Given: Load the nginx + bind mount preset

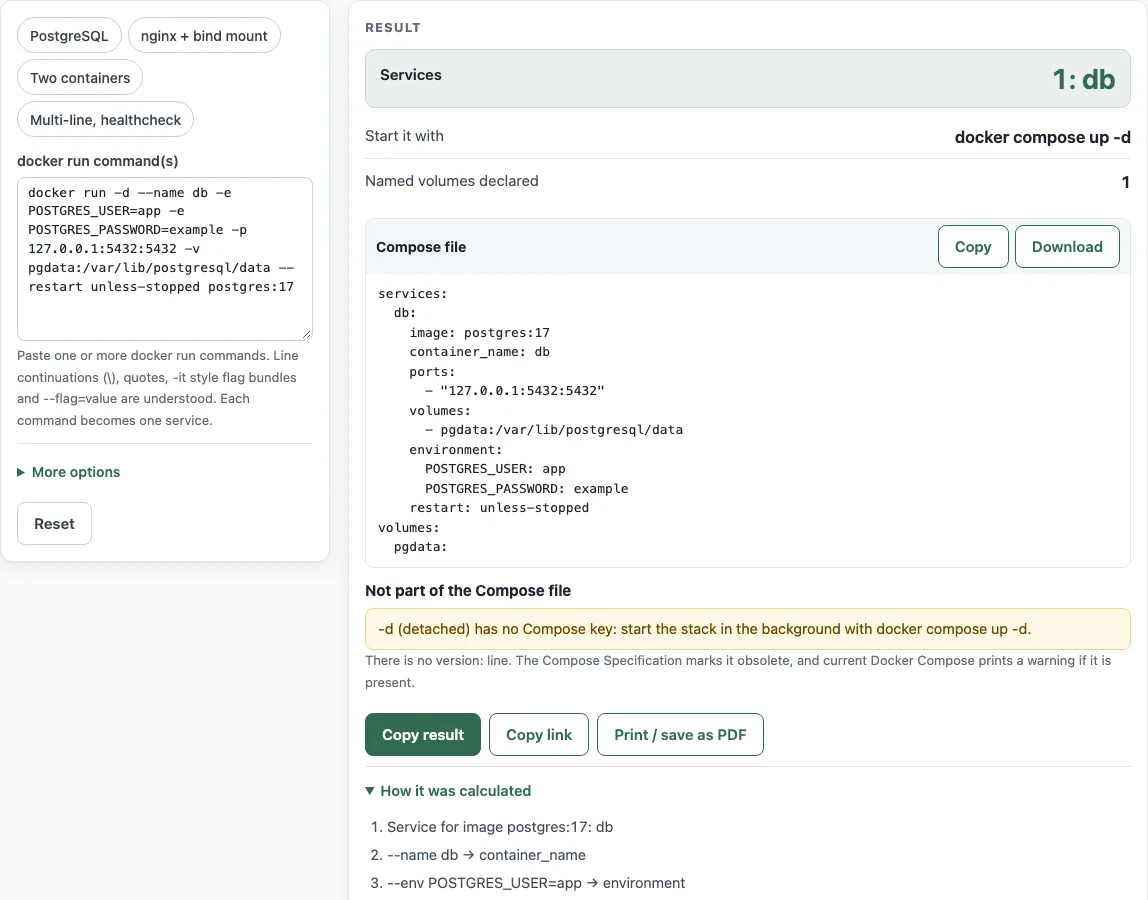Looking at the screenshot, I should click(204, 36).
